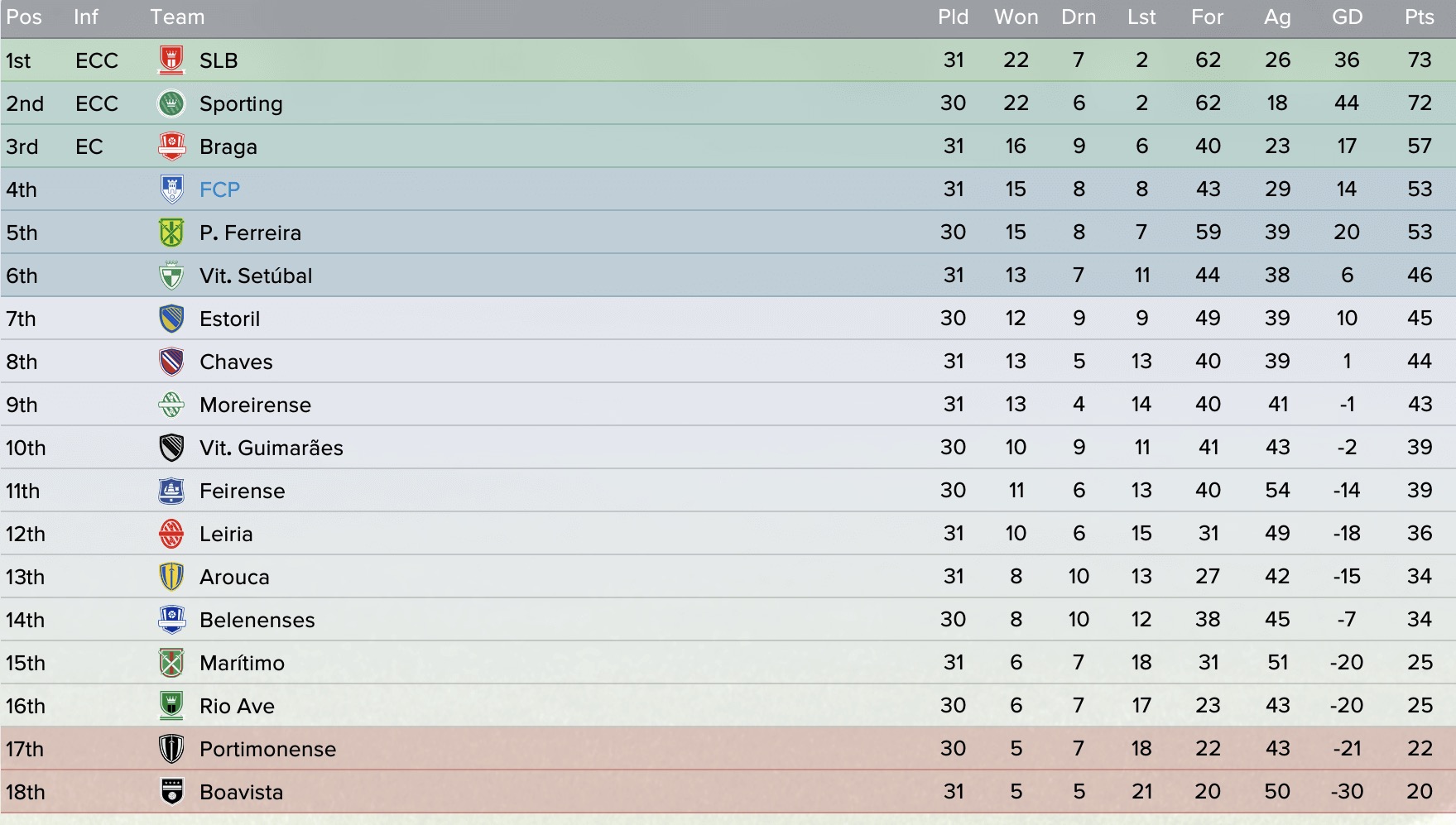
Task: Select the P. Ferreira crest icon
Action: 171,233
